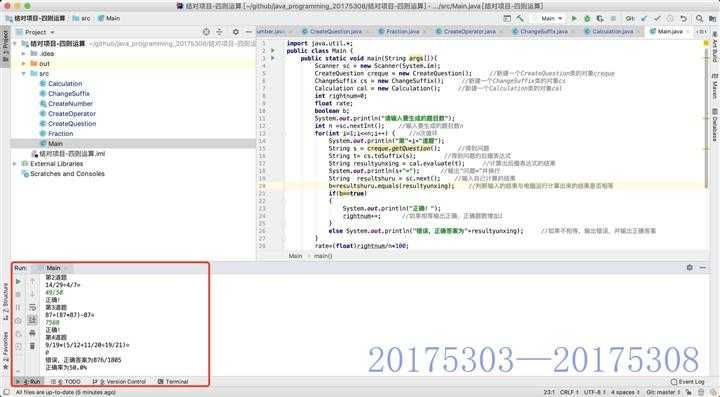Image resolution: width=720 pixels, height=397 pixels.
Task: Open Event Log in the status bar
Action: [687, 381]
